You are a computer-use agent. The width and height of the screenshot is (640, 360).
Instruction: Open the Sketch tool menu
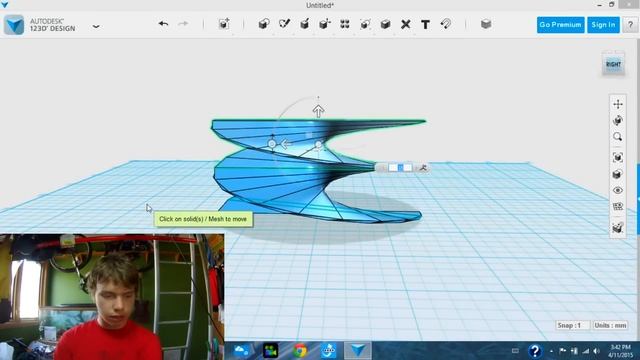pos(284,24)
